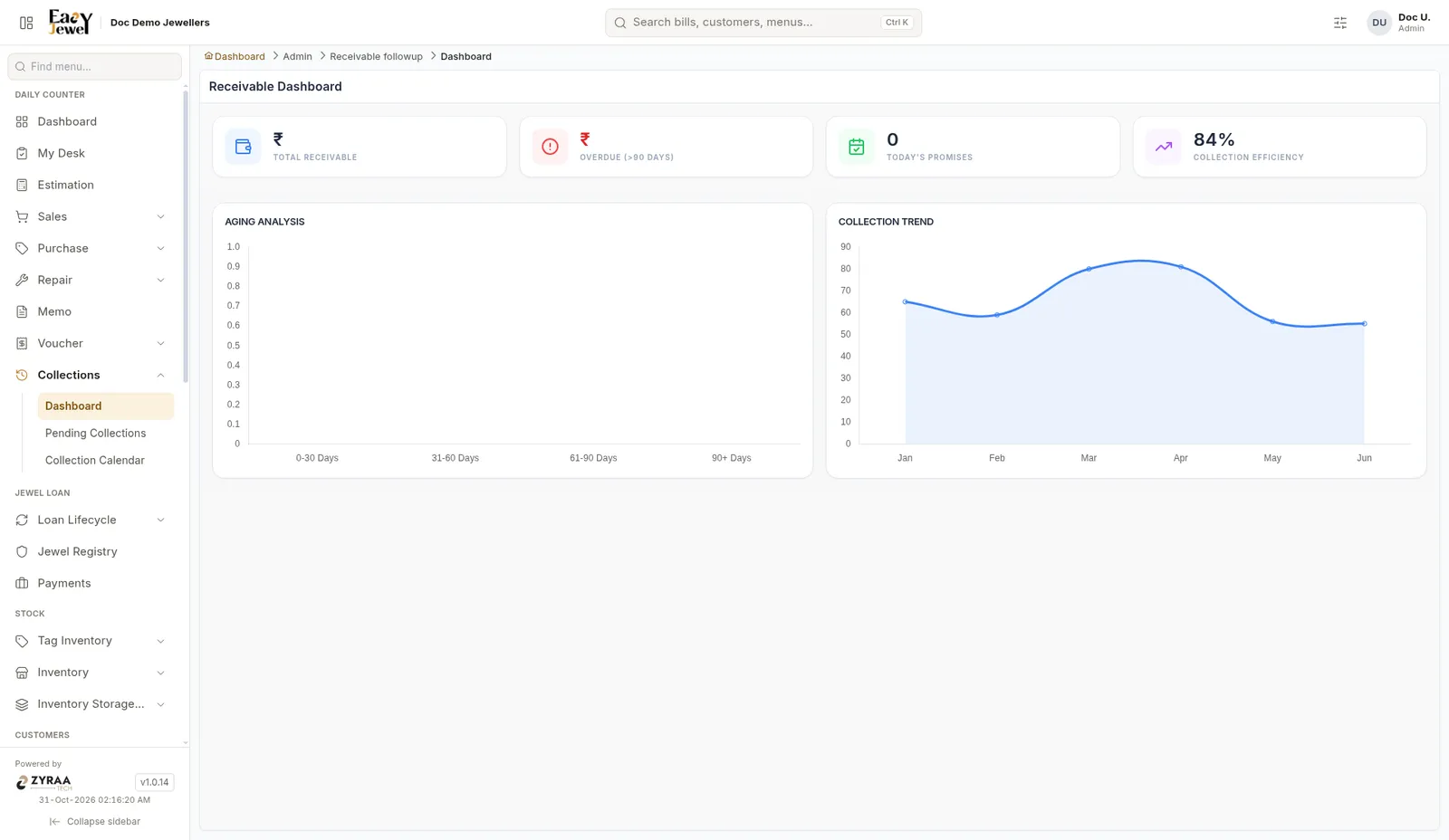Viewport: 1449px width, 840px height.
Task: Expand the Sales menu chevron
Action: point(160,216)
